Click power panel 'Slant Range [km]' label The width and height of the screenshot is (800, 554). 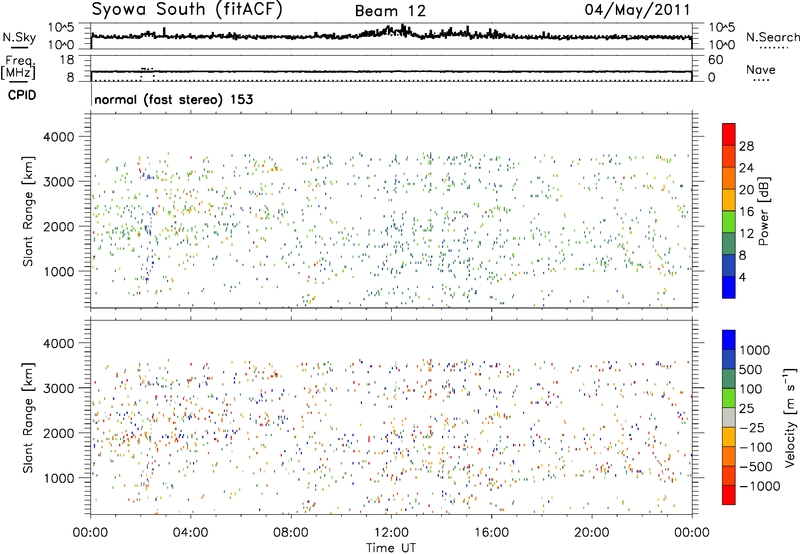(x=28, y=211)
